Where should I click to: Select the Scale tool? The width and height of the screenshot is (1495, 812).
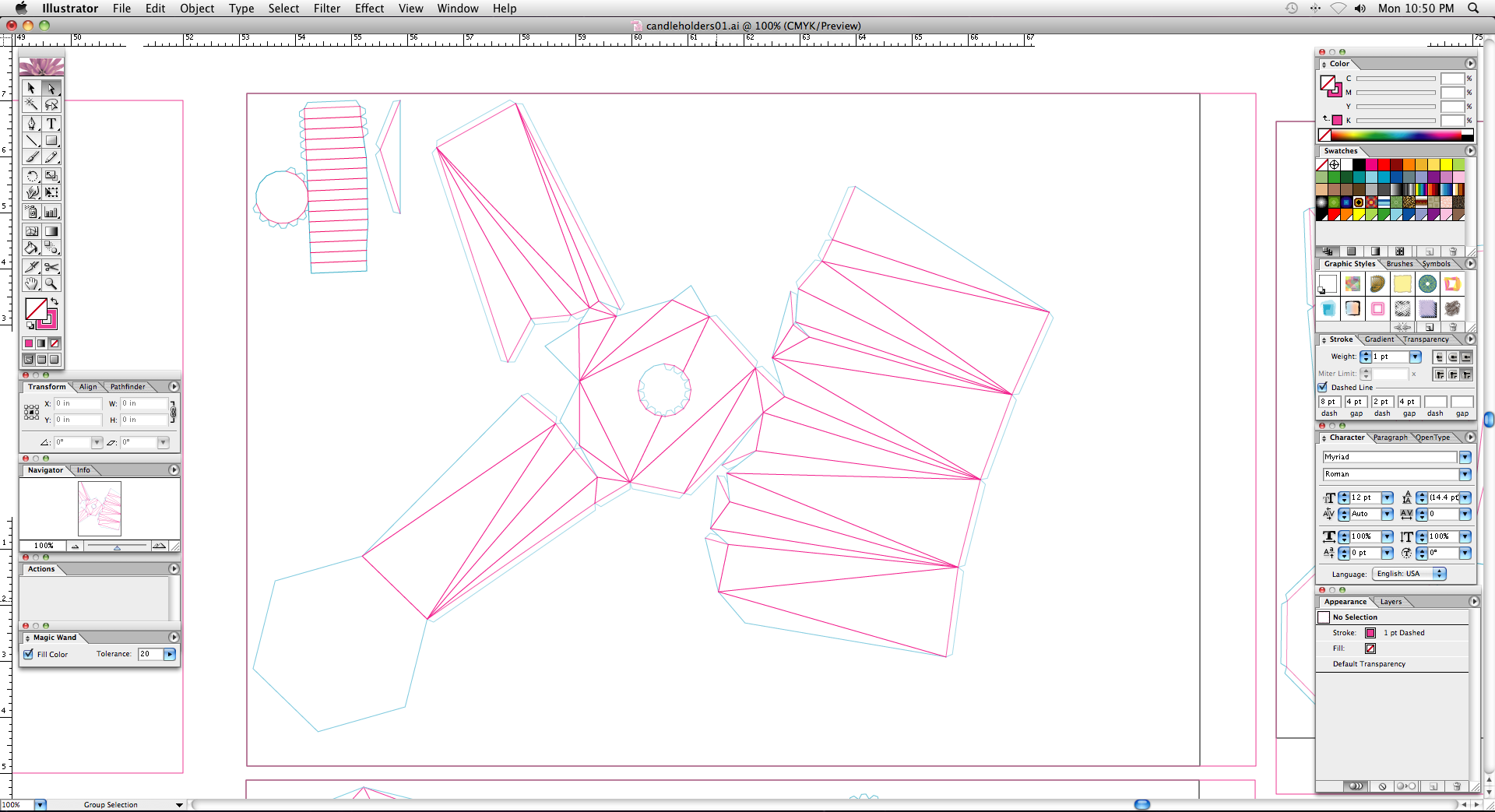(x=51, y=176)
